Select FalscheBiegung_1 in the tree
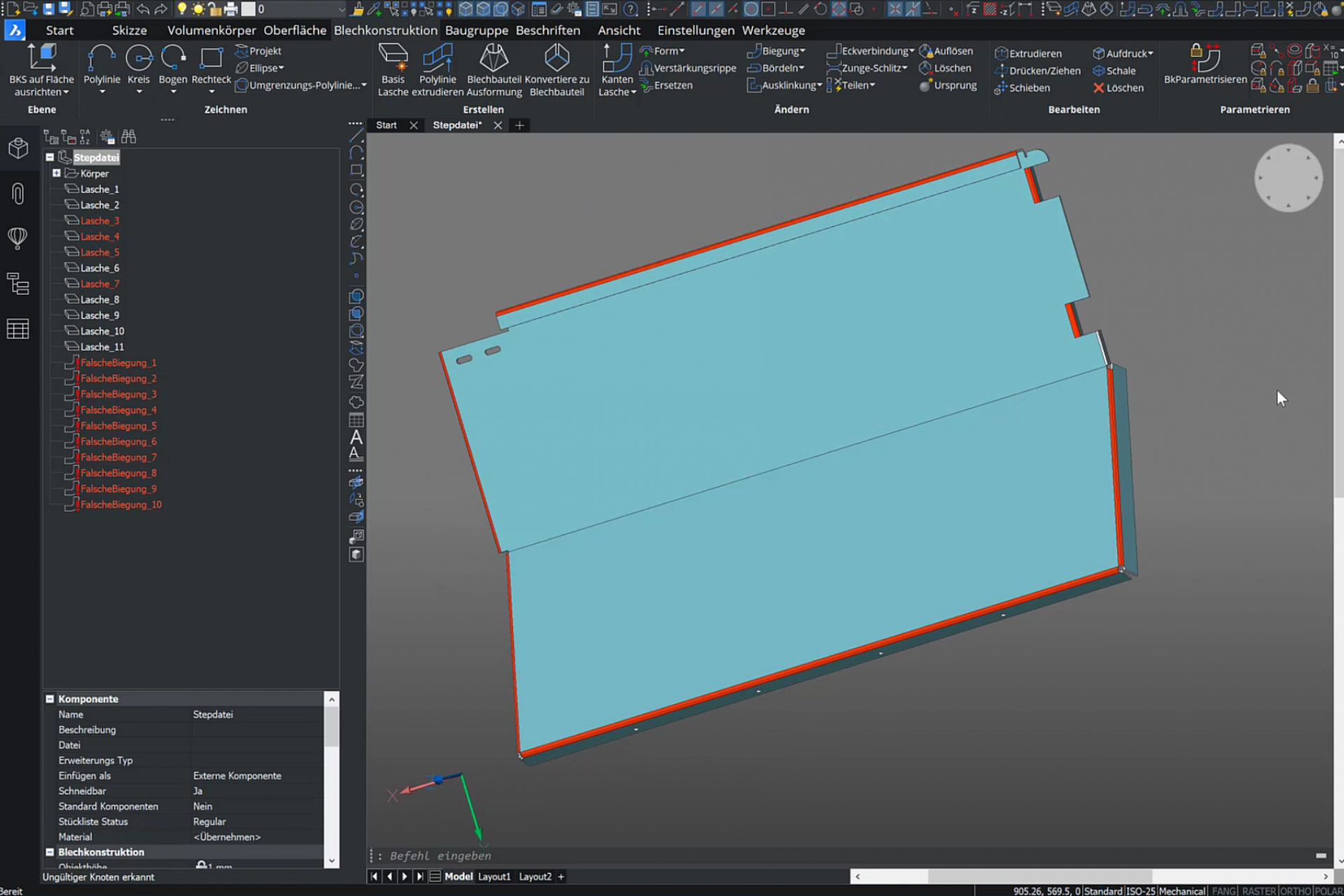Screen dimensions: 1344x896 [118, 363]
